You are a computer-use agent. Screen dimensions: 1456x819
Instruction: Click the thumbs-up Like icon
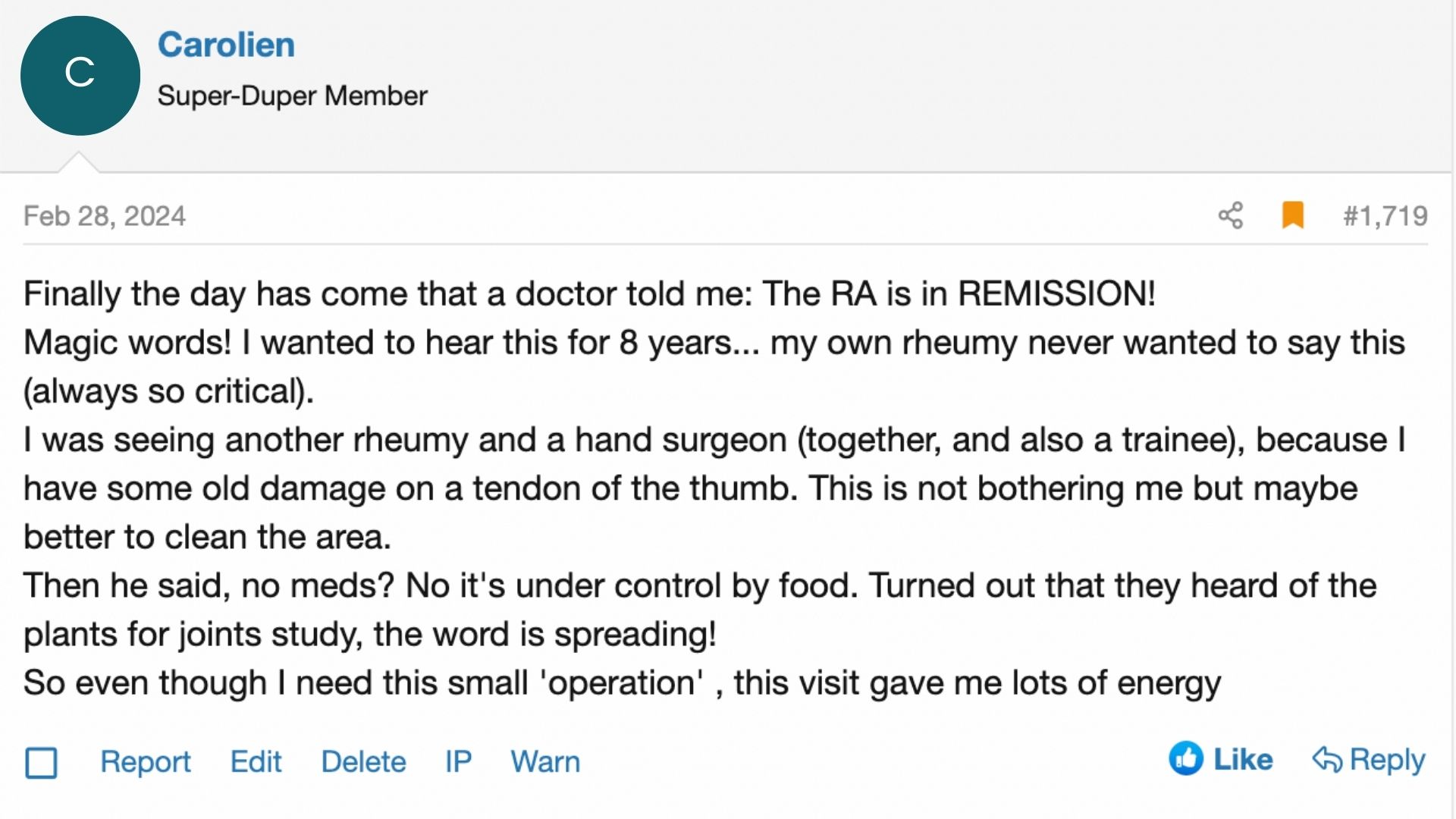click(x=1186, y=758)
